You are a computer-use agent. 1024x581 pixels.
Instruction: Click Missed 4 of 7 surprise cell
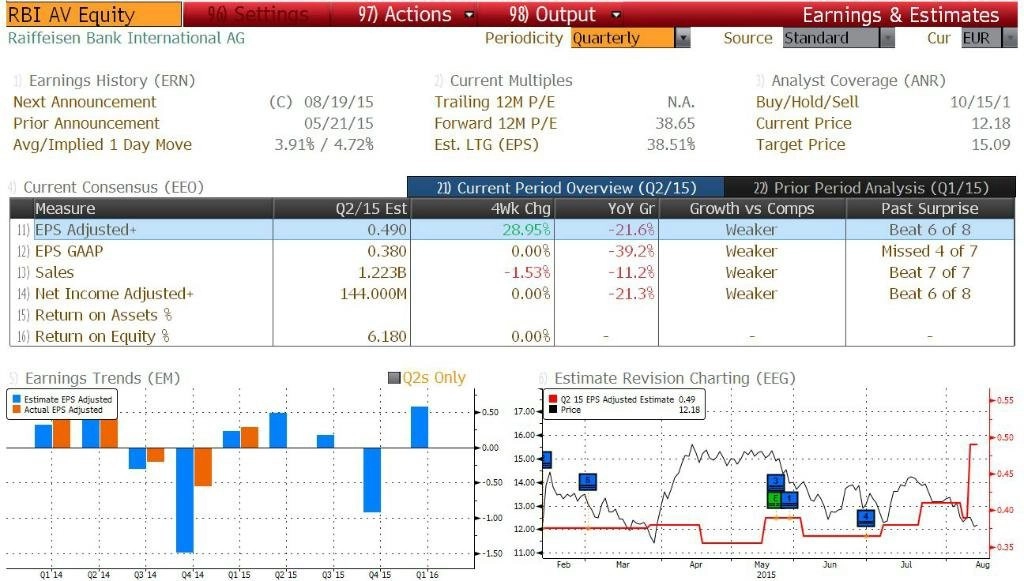coord(930,251)
